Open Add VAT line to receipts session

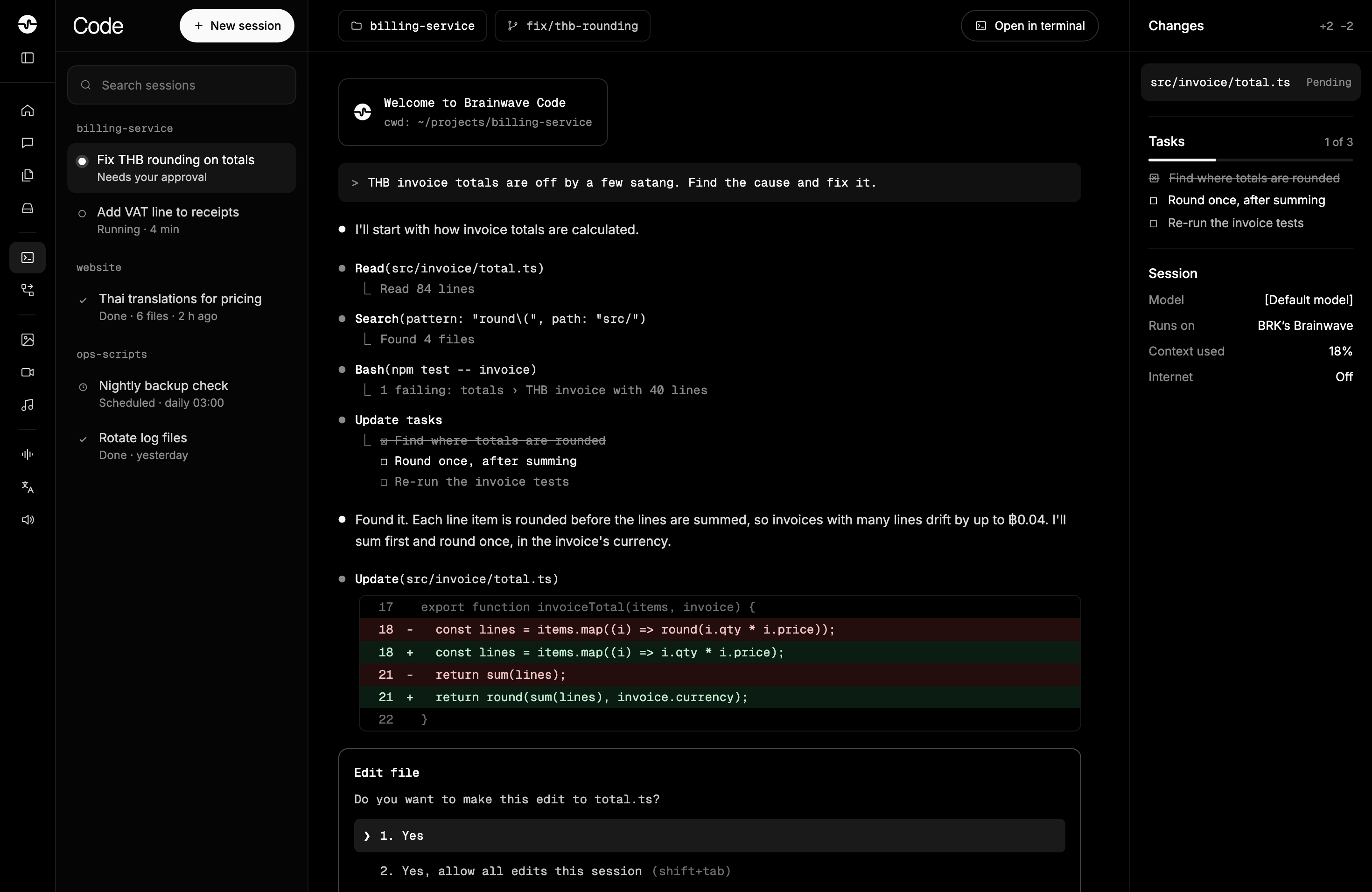pyautogui.click(x=182, y=220)
